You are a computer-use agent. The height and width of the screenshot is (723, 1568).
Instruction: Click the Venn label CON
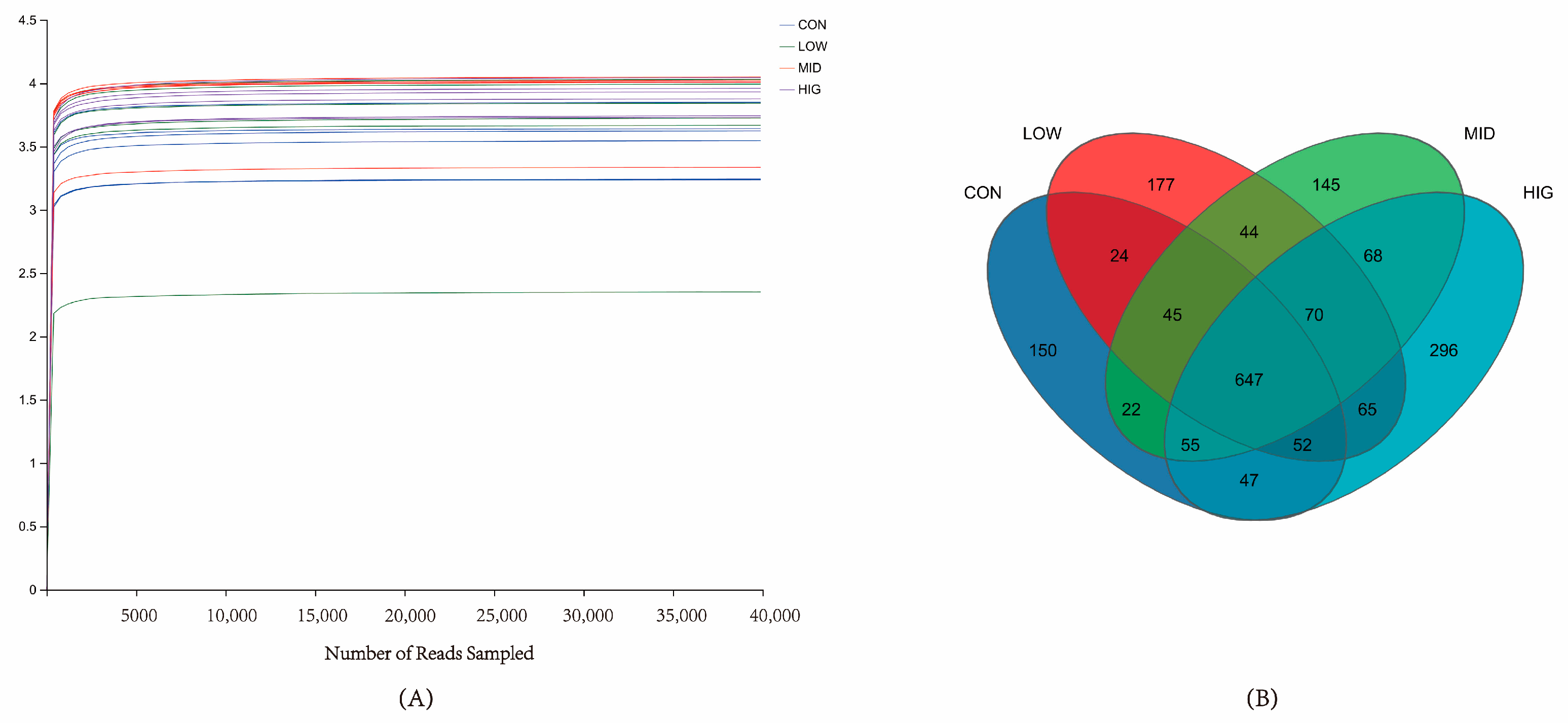coord(983,193)
